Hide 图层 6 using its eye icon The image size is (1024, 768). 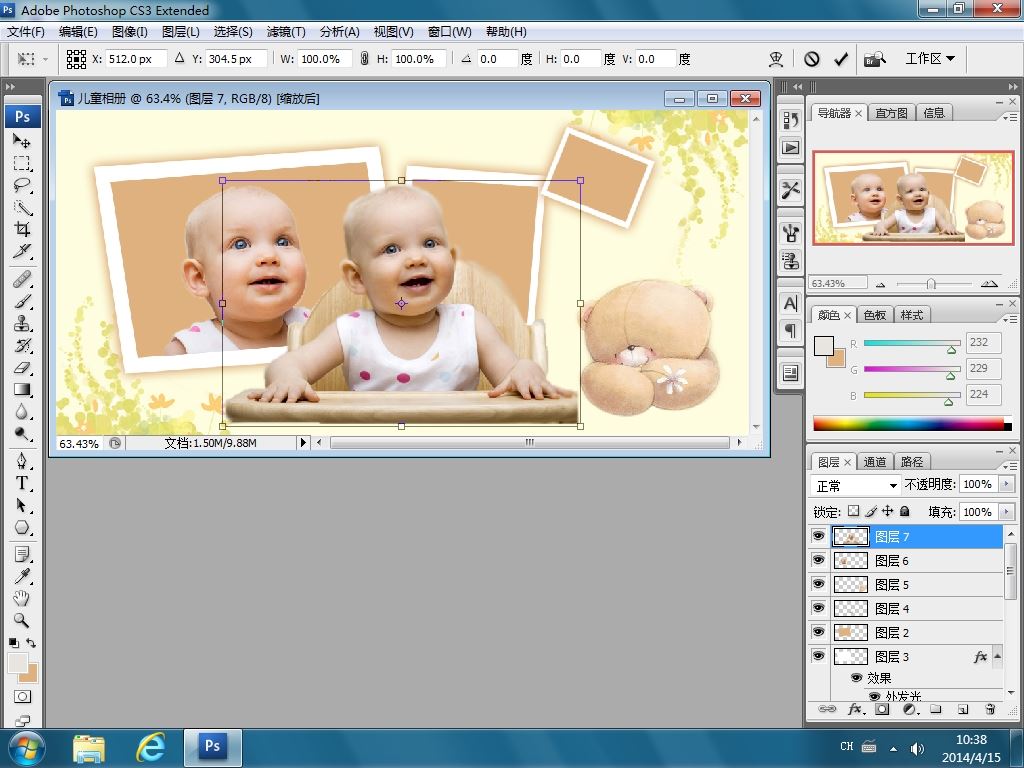(x=819, y=560)
